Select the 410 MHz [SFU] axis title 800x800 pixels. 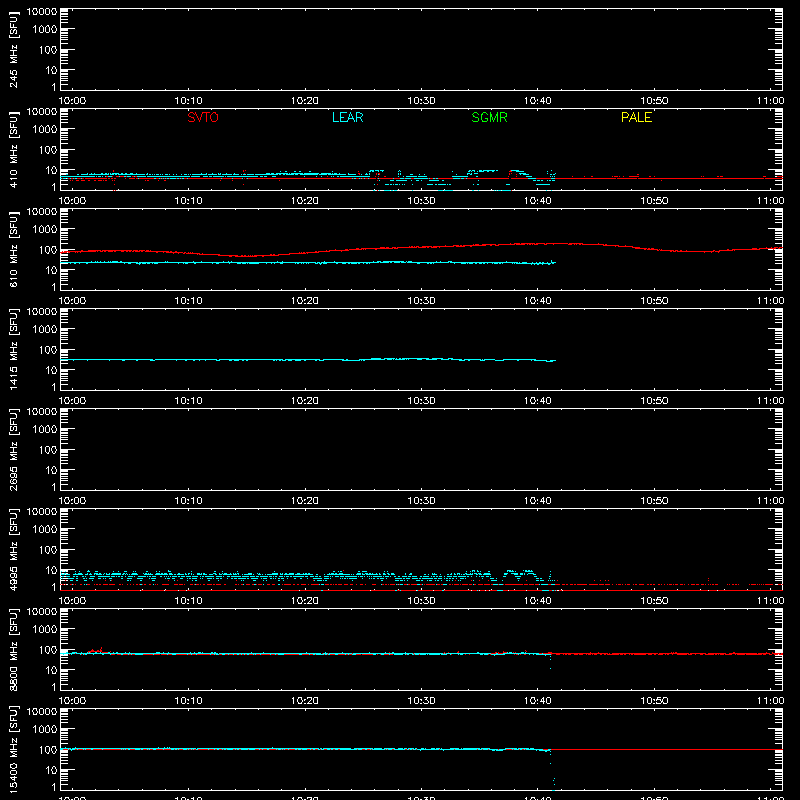coord(13,149)
